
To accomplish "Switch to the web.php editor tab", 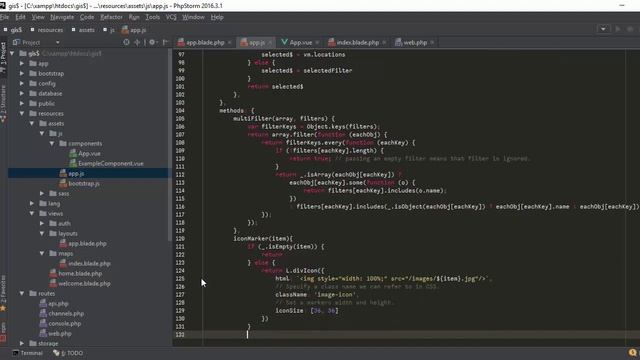I will [x=415, y=42].
